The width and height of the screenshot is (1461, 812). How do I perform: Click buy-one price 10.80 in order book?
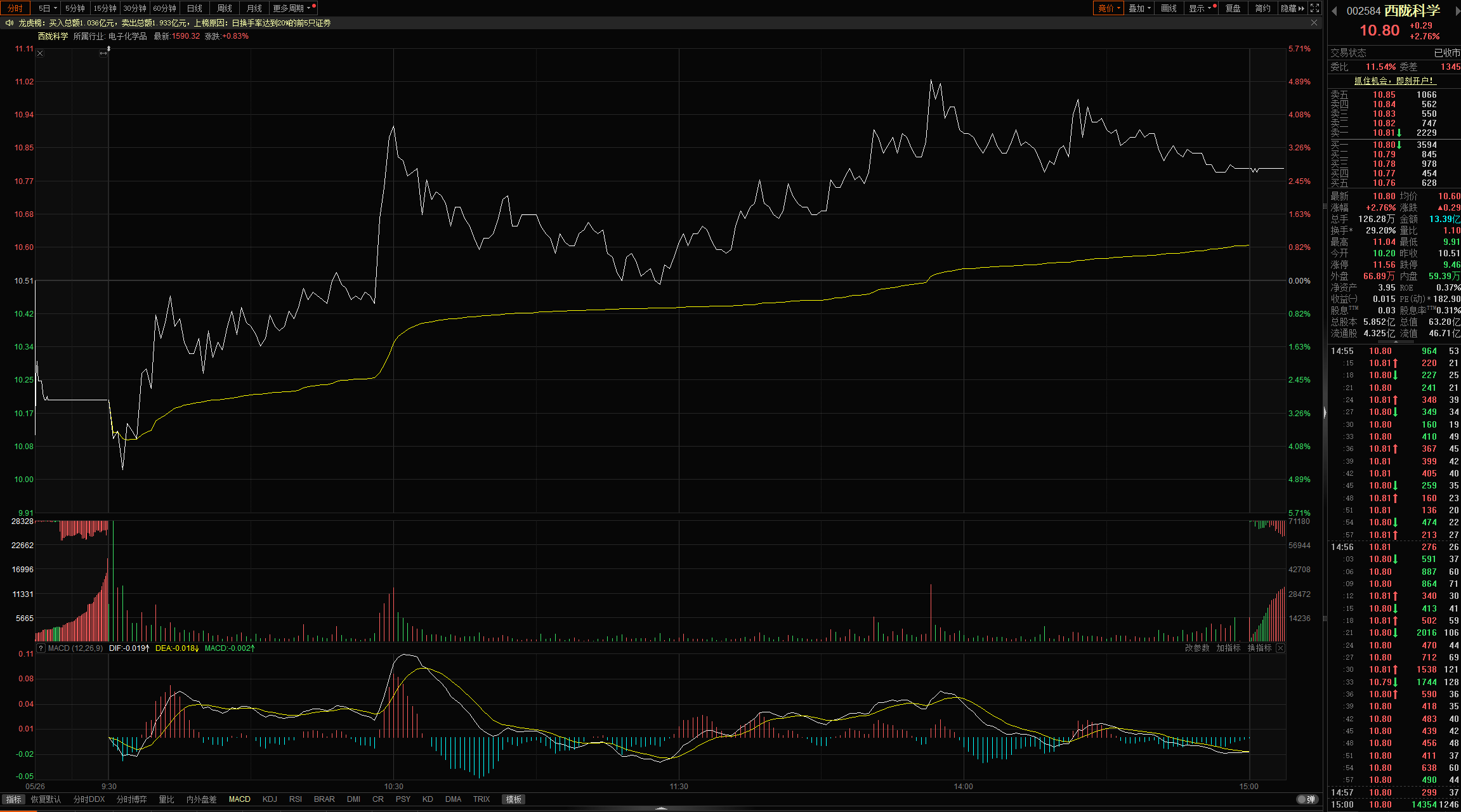(1384, 145)
